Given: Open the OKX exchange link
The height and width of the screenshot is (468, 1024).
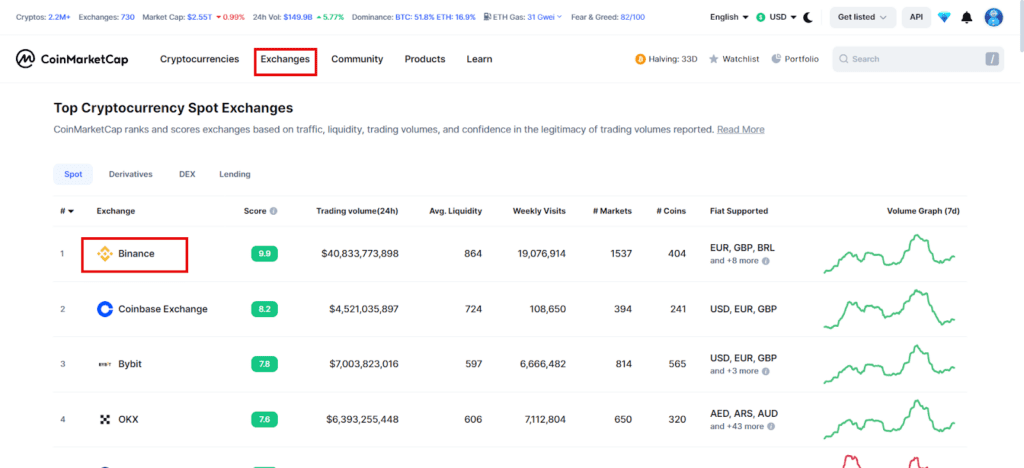Looking at the screenshot, I should [x=128, y=419].
